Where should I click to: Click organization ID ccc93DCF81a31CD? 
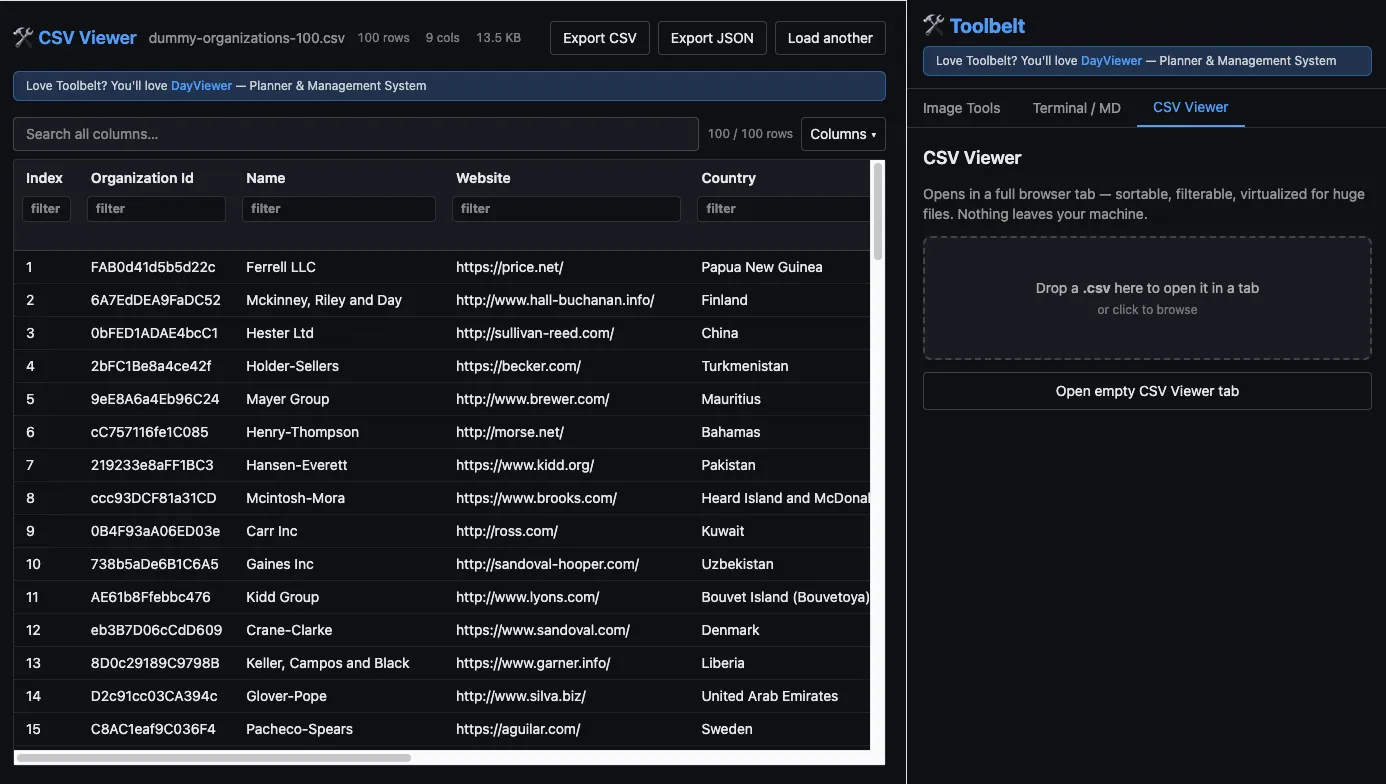(x=154, y=498)
